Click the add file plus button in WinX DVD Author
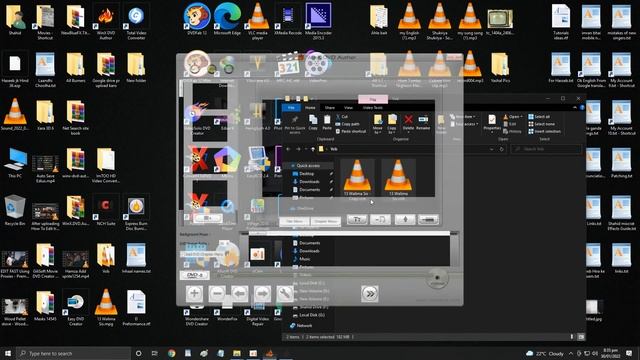Screen dimensions: 640x360 194,293
